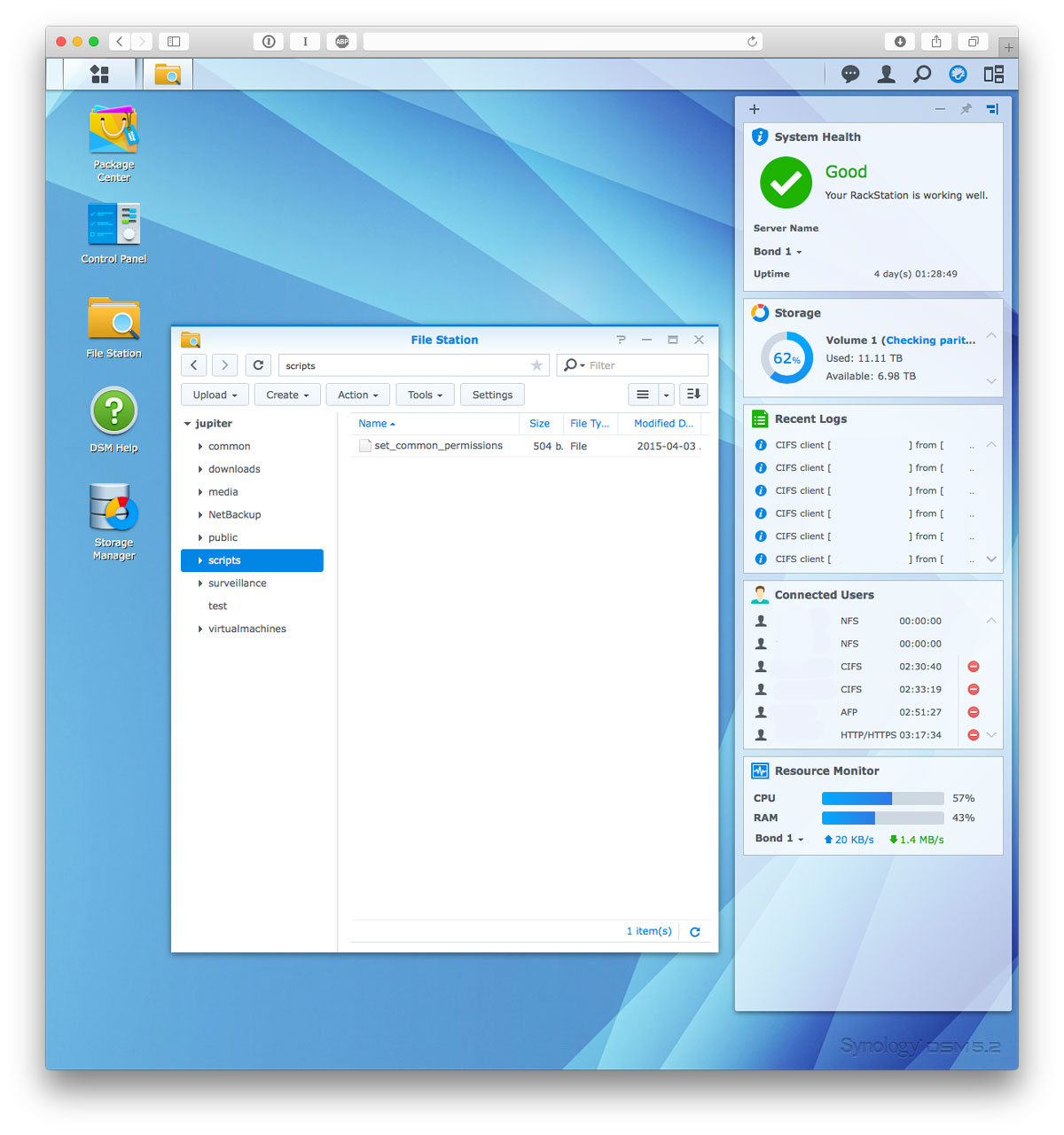The image size is (1064, 1135).
Task: Open File Station help question mark
Action: pyautogui.click(x=621, y=340)
